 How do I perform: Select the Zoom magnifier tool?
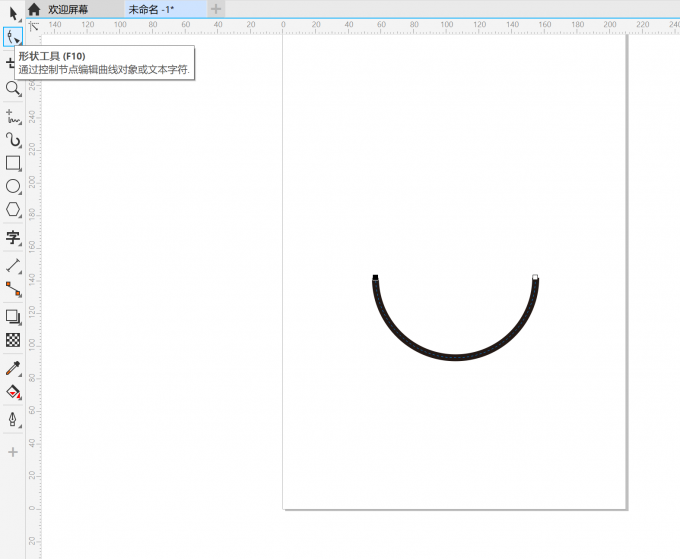13,89
